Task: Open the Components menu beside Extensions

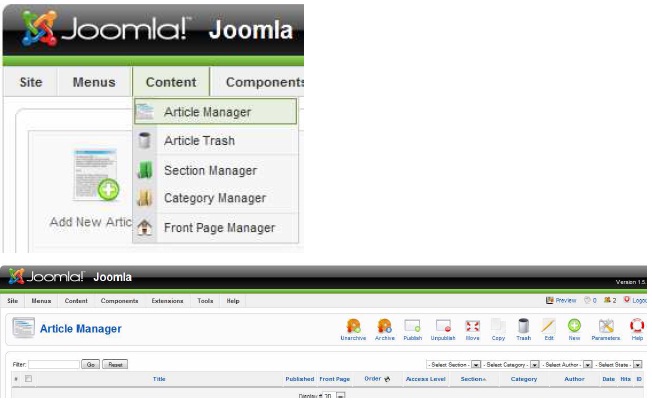Action: pyautogui.click(x=119, y=301)
